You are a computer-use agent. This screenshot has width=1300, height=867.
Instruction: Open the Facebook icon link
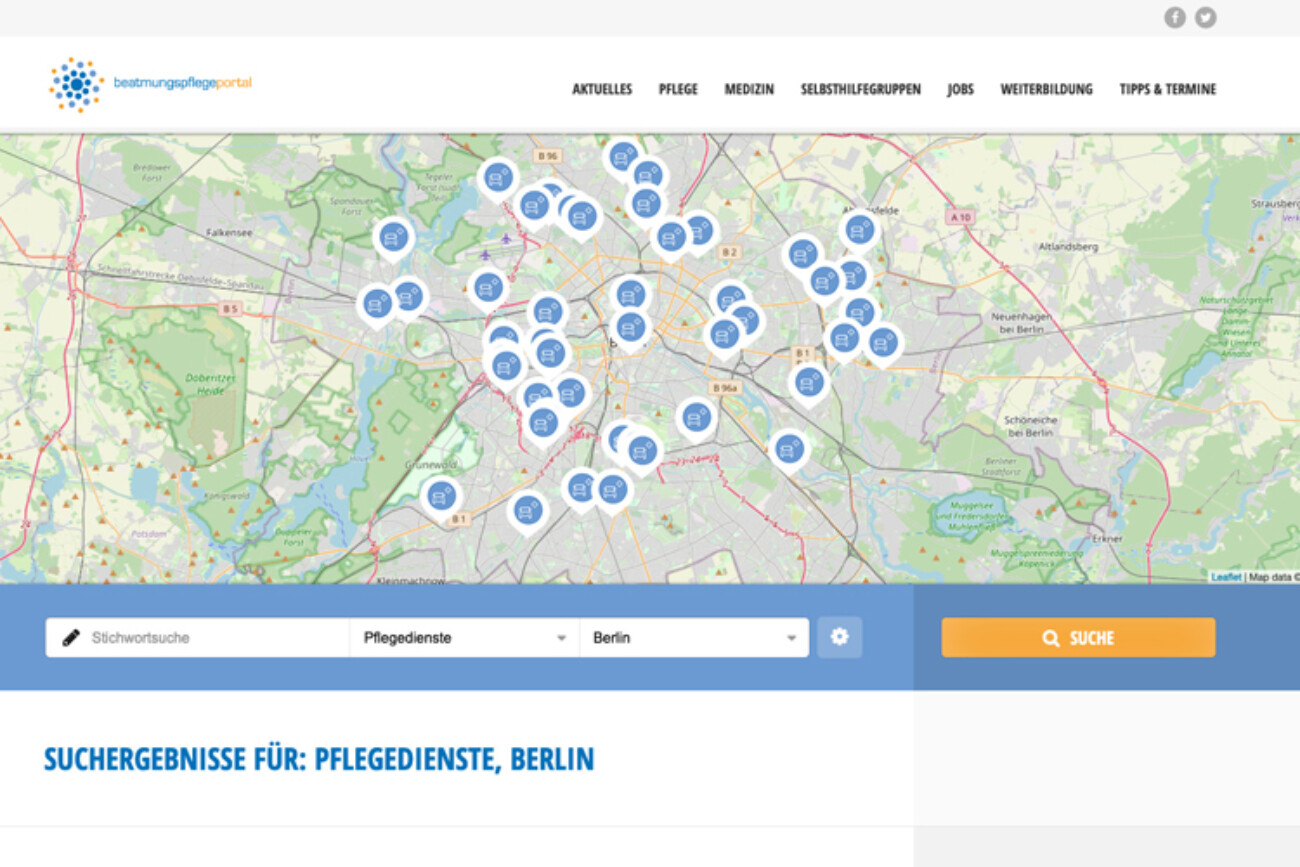click(1174, 18)
